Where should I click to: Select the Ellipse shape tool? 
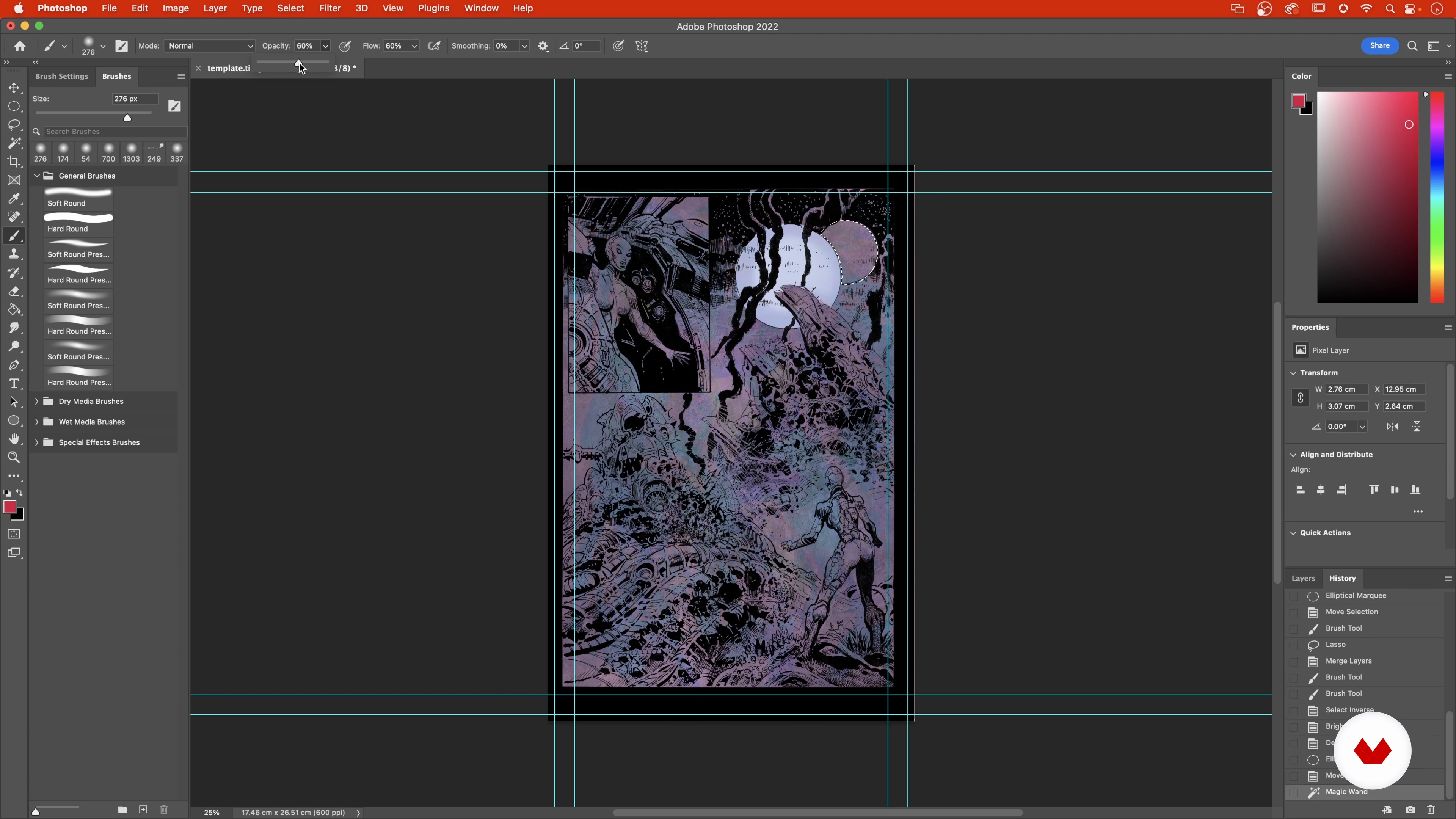click(x=14, y=420)
